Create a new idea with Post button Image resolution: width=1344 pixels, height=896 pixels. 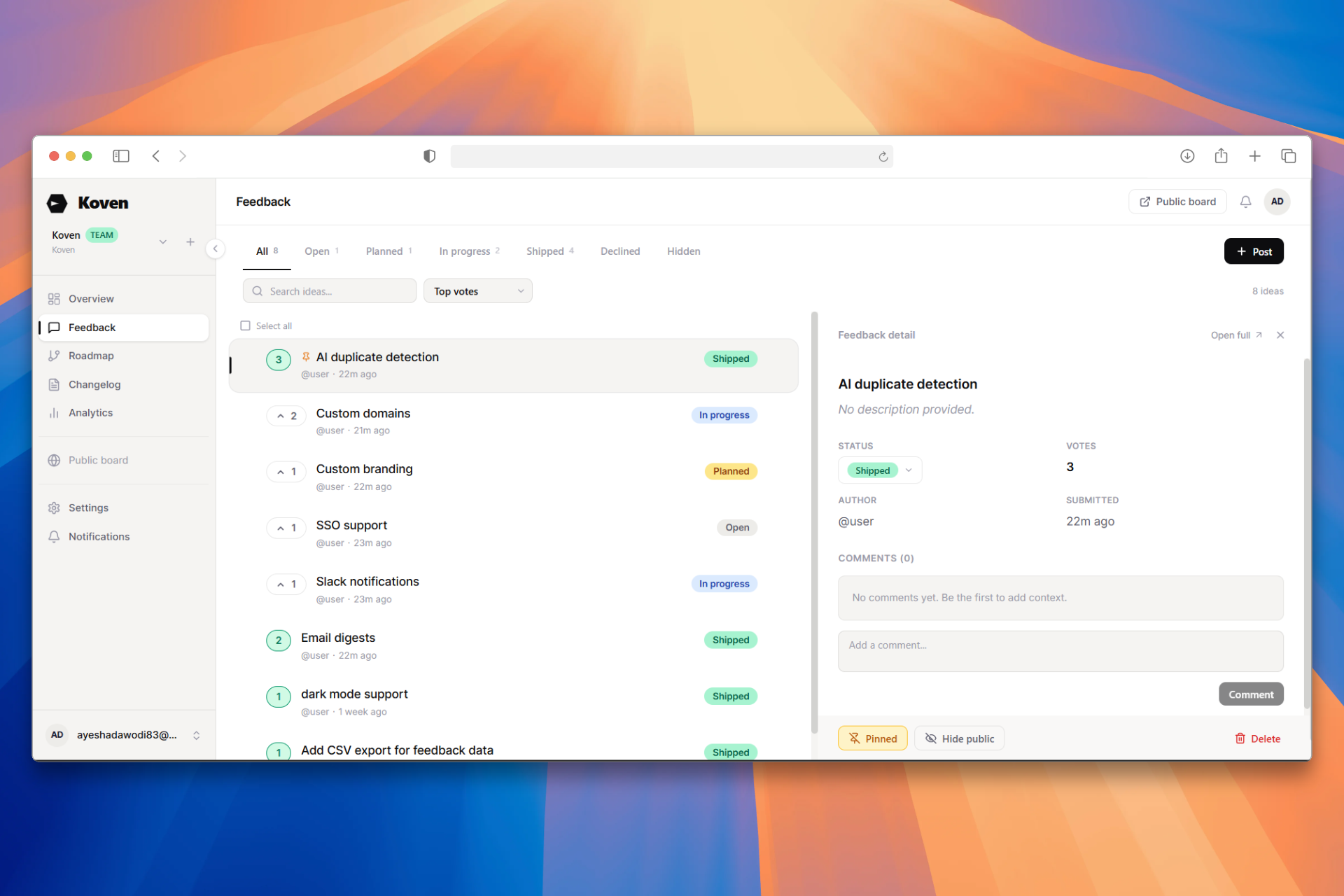click(1254, 251)
